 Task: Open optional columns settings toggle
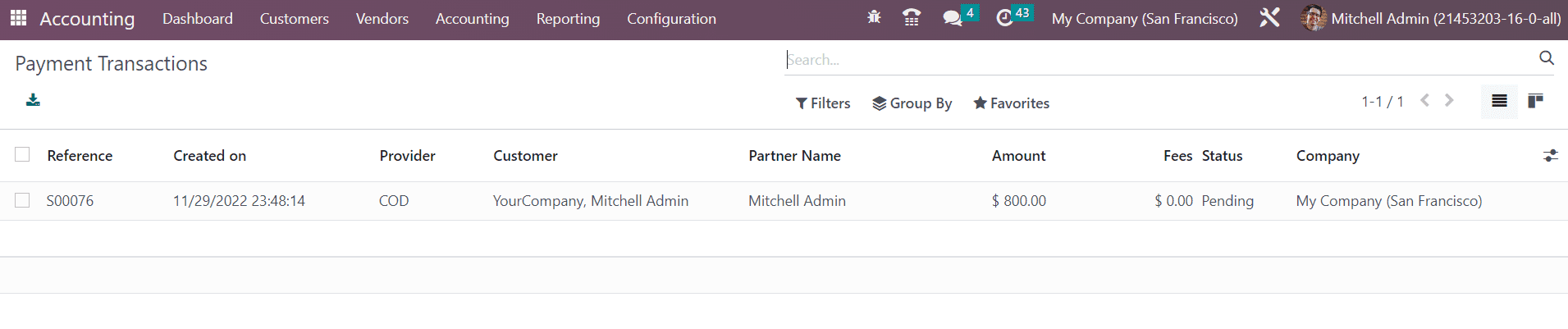1550,155
